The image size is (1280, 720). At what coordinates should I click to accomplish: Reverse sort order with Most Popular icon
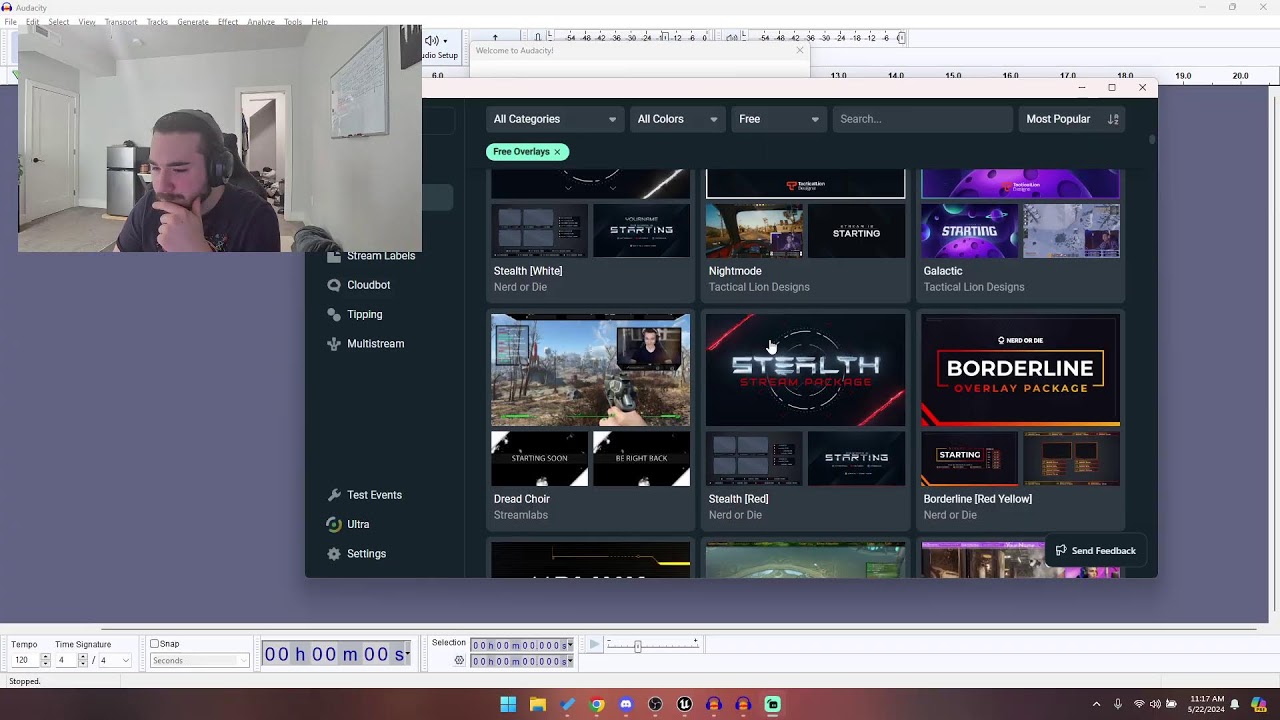(x=1113, y=119)
